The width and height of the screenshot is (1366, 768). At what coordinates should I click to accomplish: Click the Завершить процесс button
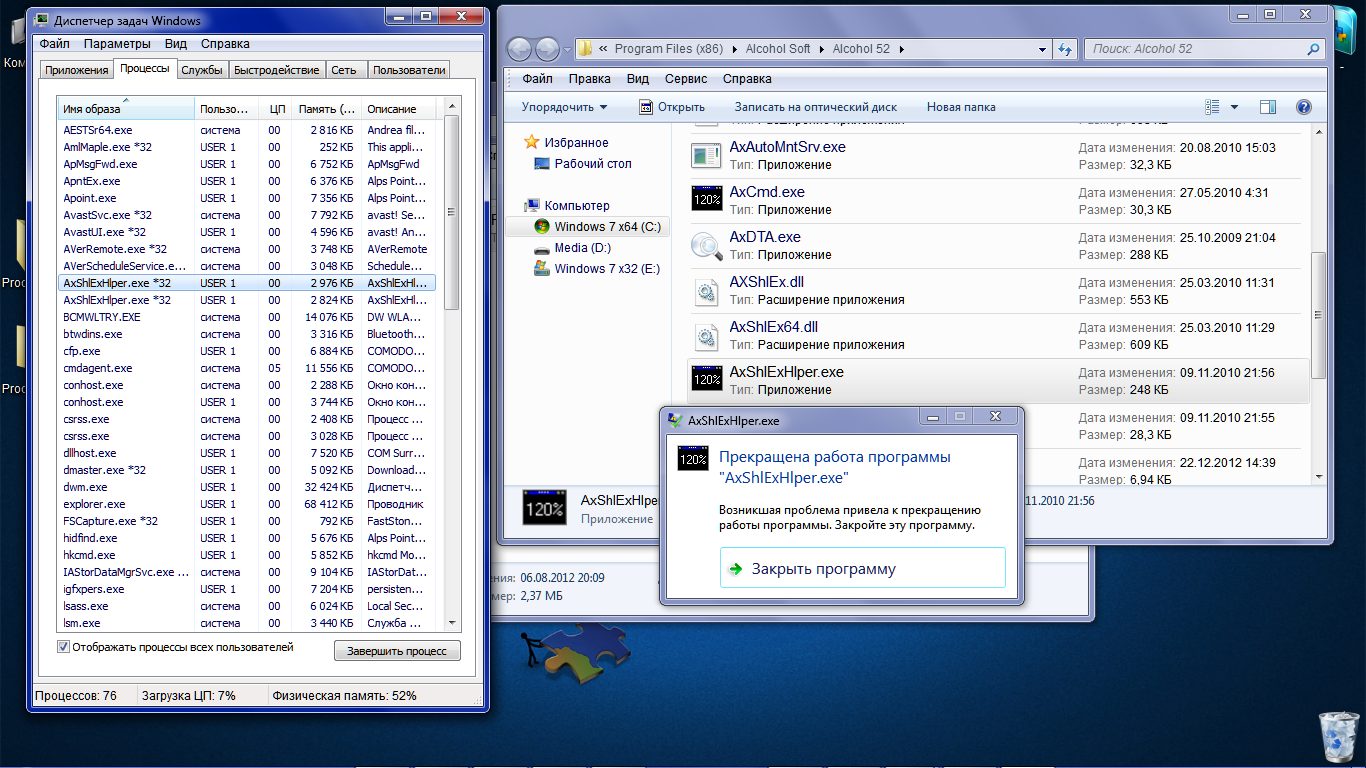(x=397, y=651)
